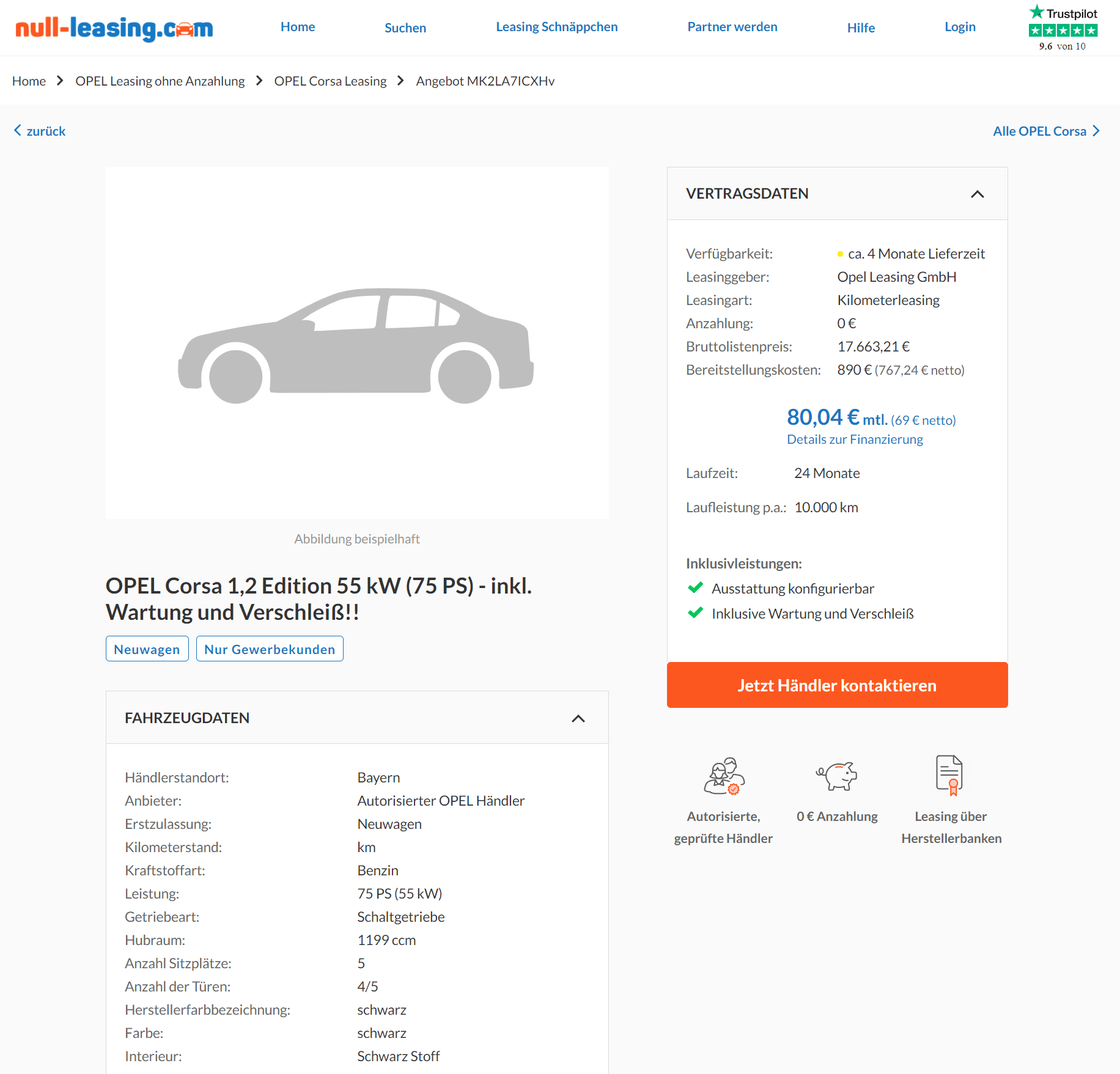This screenshot has height=1074, width=1120.
Task: Open the Login navigation item
Action: coord(960,27)
